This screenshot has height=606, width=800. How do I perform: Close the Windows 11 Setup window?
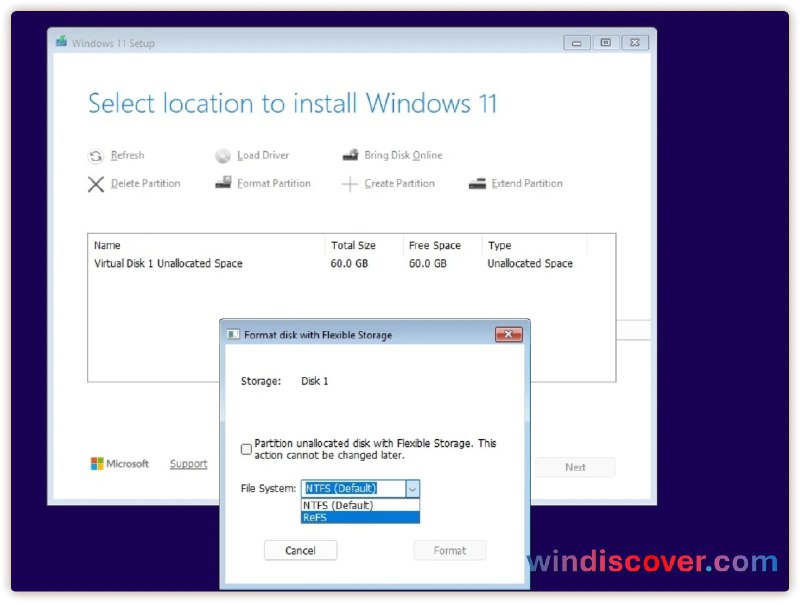click(635, 43)
